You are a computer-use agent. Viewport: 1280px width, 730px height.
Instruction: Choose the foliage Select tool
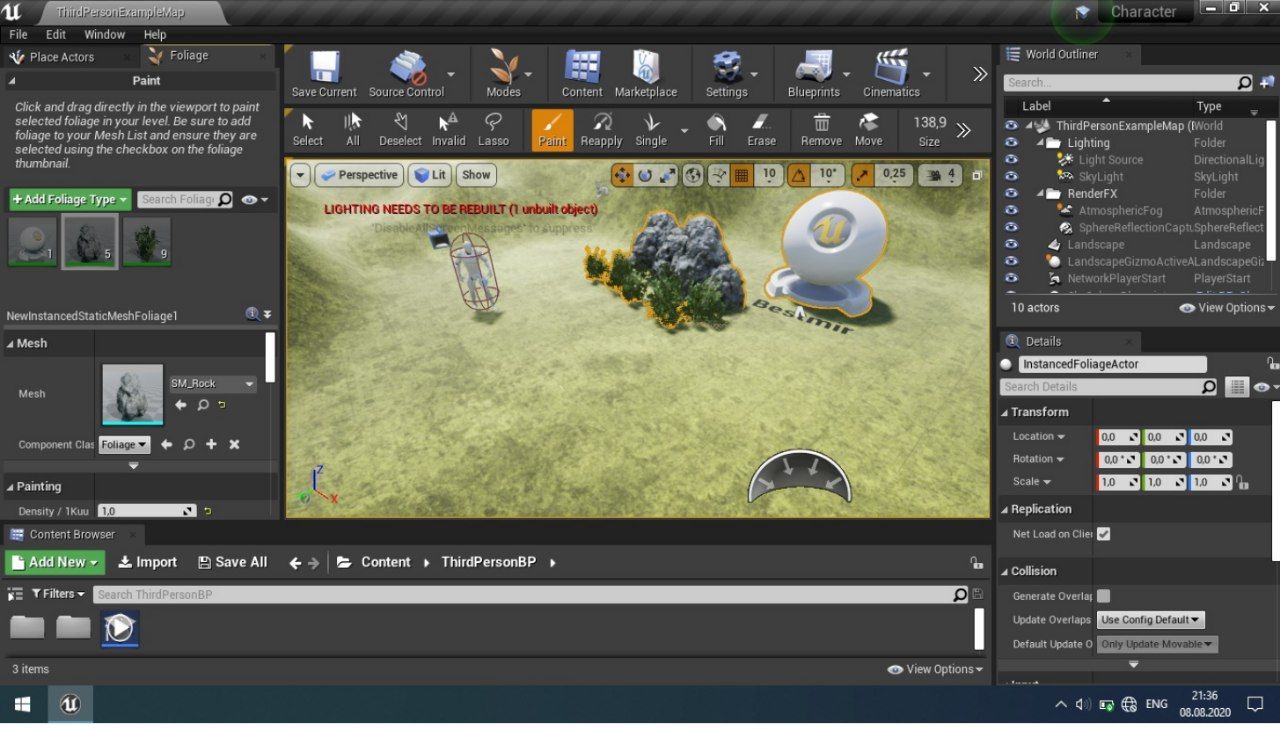click(308, 130)
